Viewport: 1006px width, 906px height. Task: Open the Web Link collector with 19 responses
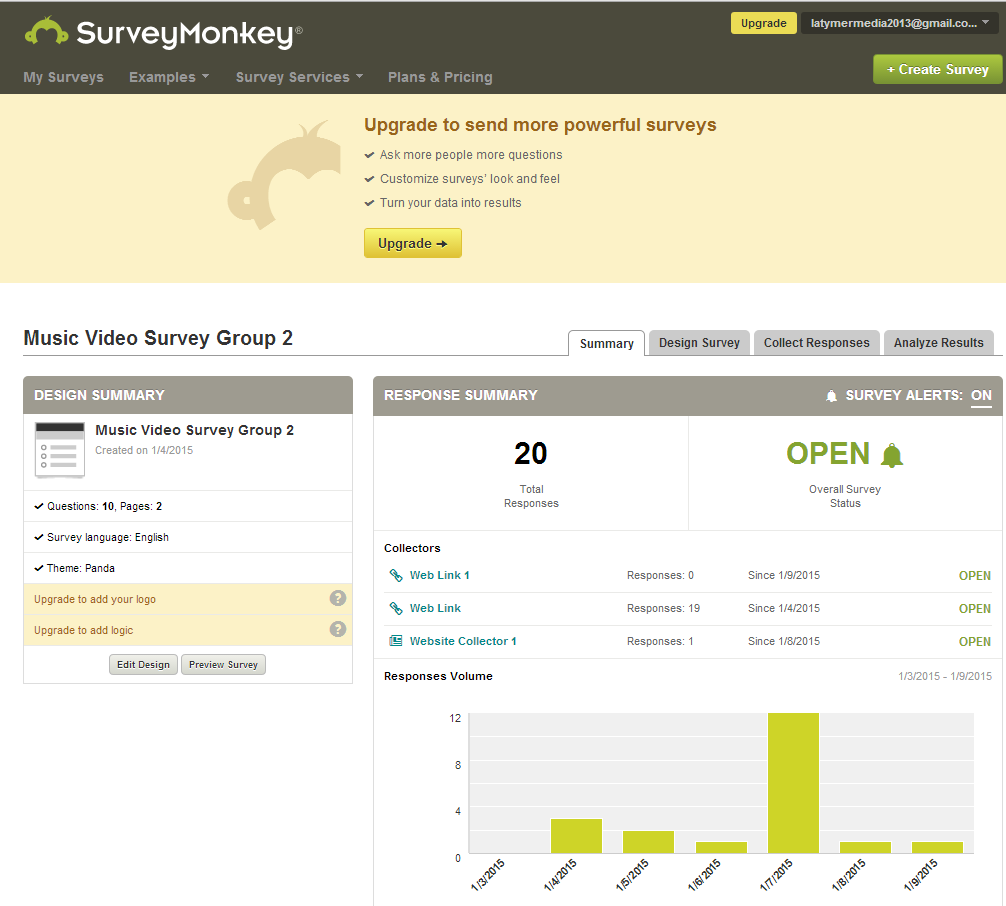435,608
